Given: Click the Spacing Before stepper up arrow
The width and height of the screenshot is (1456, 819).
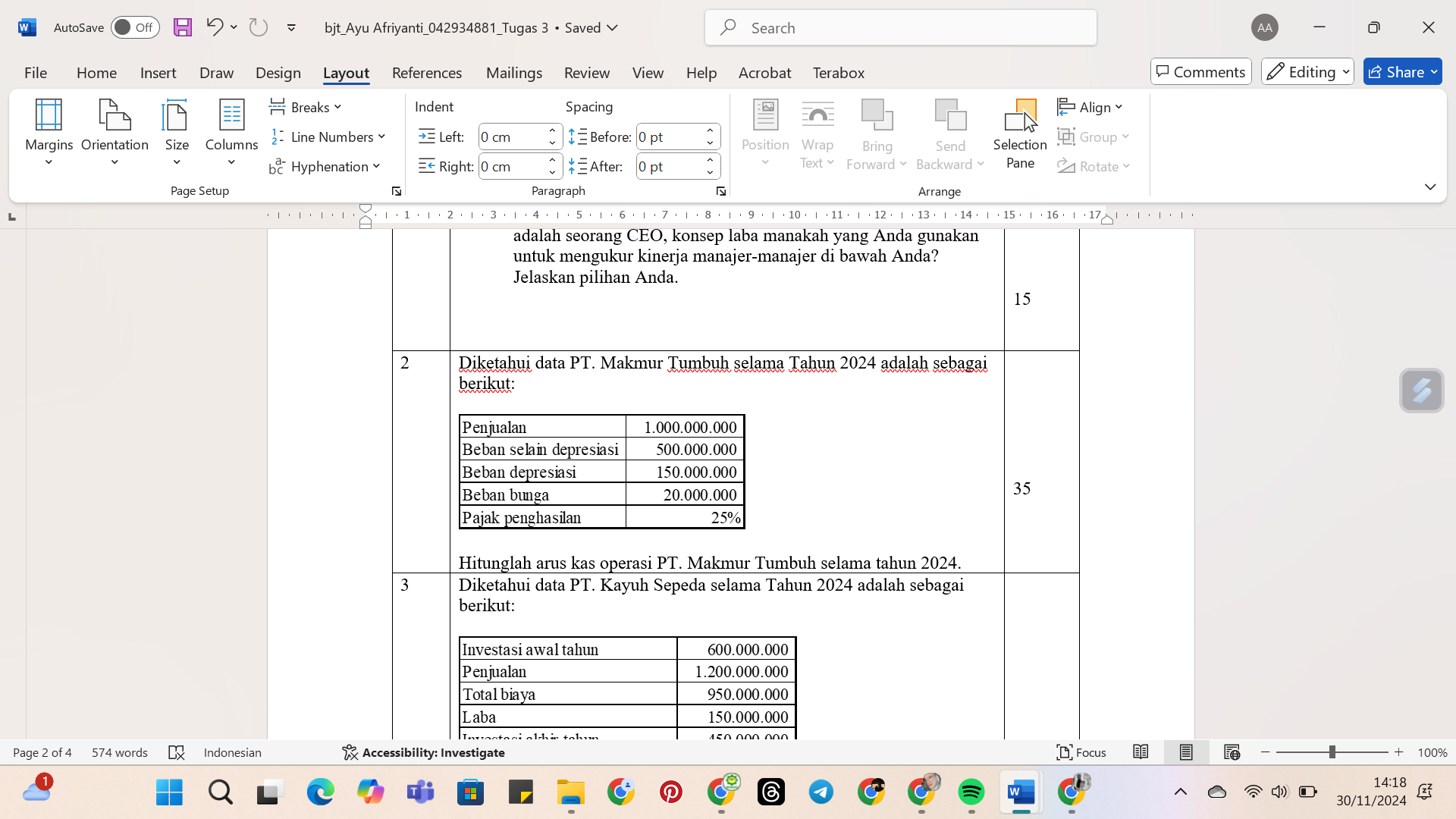Looking at the screenshot, I should pos(710,130).
